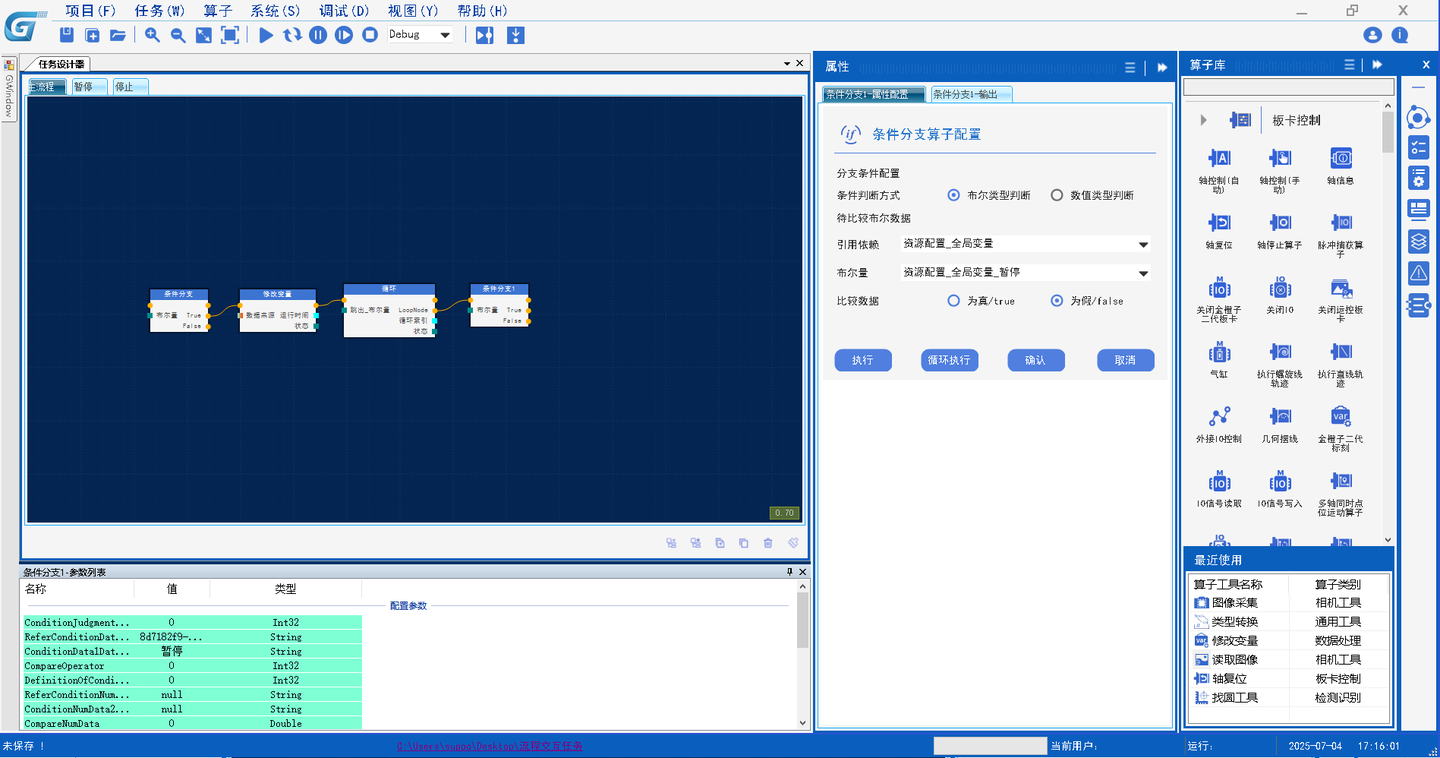The width and height of the screenshot is (1440, 758).
Task: Select the 数值类型判断 radio button
Action: pyautogui.click(x=1057, y=195)
